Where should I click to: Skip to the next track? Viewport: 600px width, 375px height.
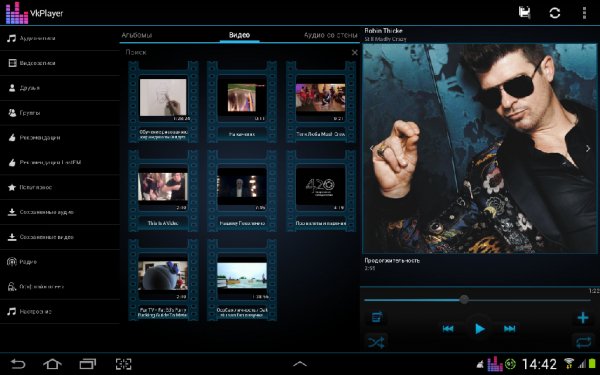pos(510,329)
